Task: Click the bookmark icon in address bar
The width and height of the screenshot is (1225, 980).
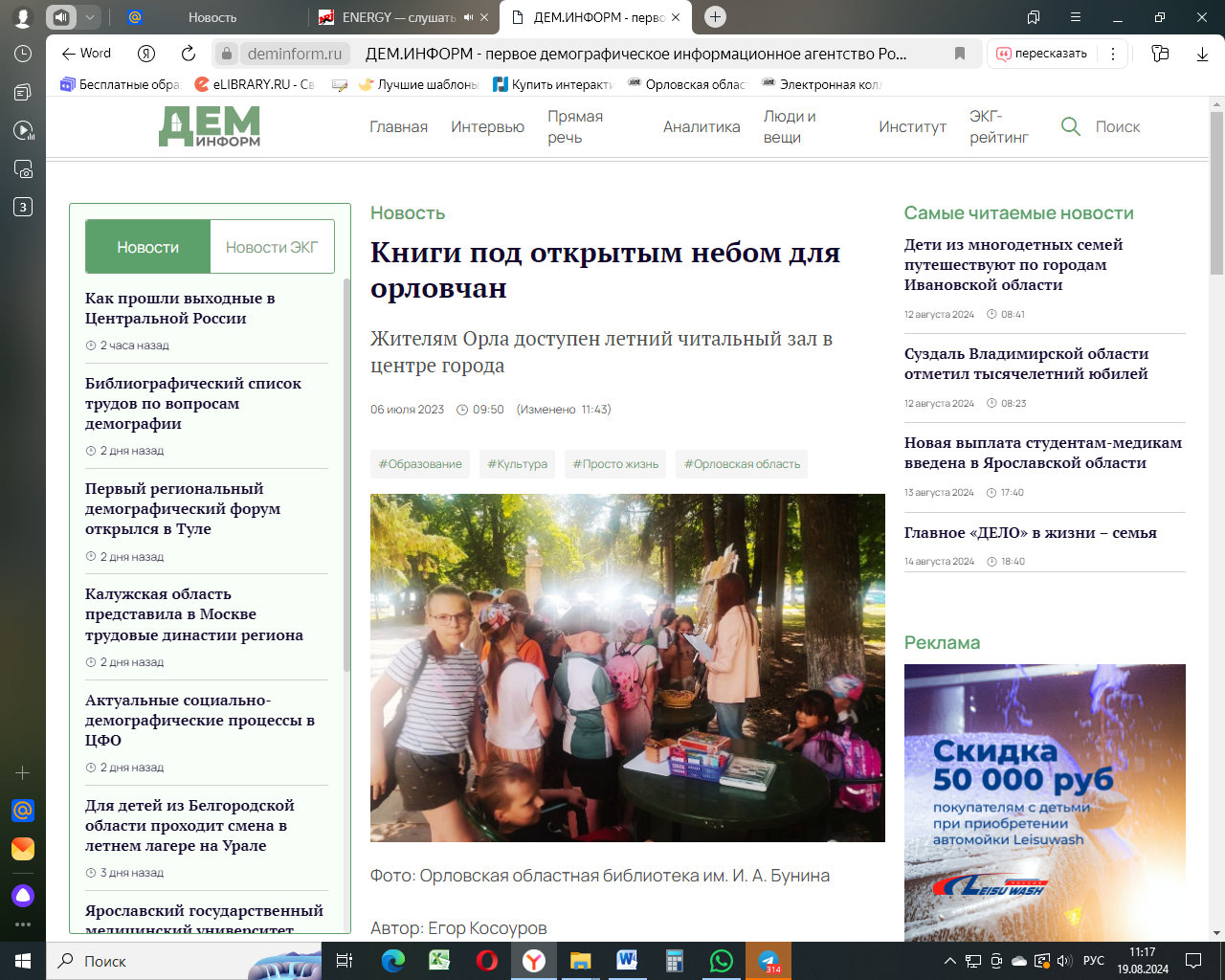Action: (960, 54)
